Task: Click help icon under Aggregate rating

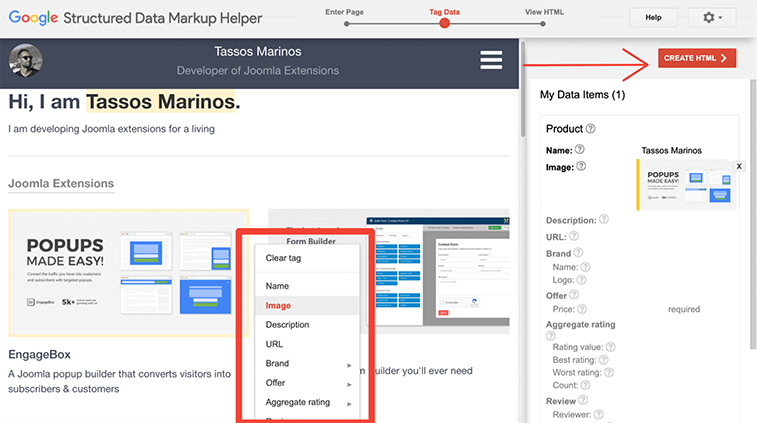Action: tap(550, 336)
